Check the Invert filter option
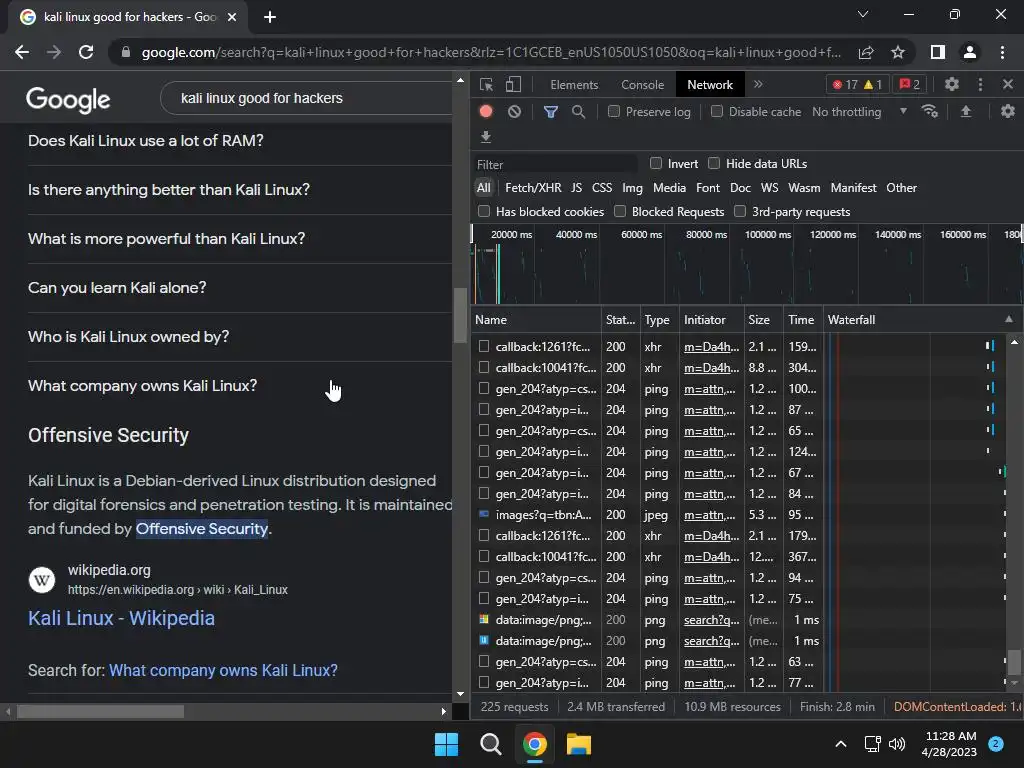 [656, 163]
